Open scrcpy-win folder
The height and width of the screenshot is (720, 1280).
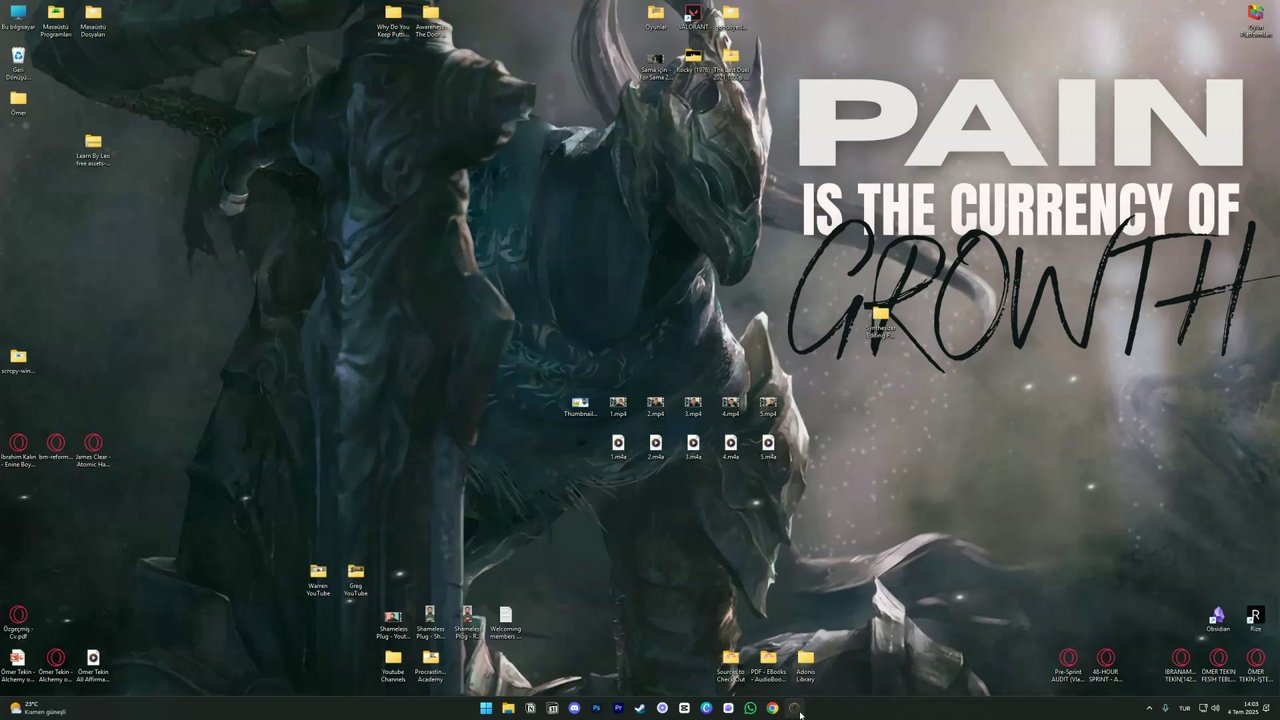[x=18, y=361]
